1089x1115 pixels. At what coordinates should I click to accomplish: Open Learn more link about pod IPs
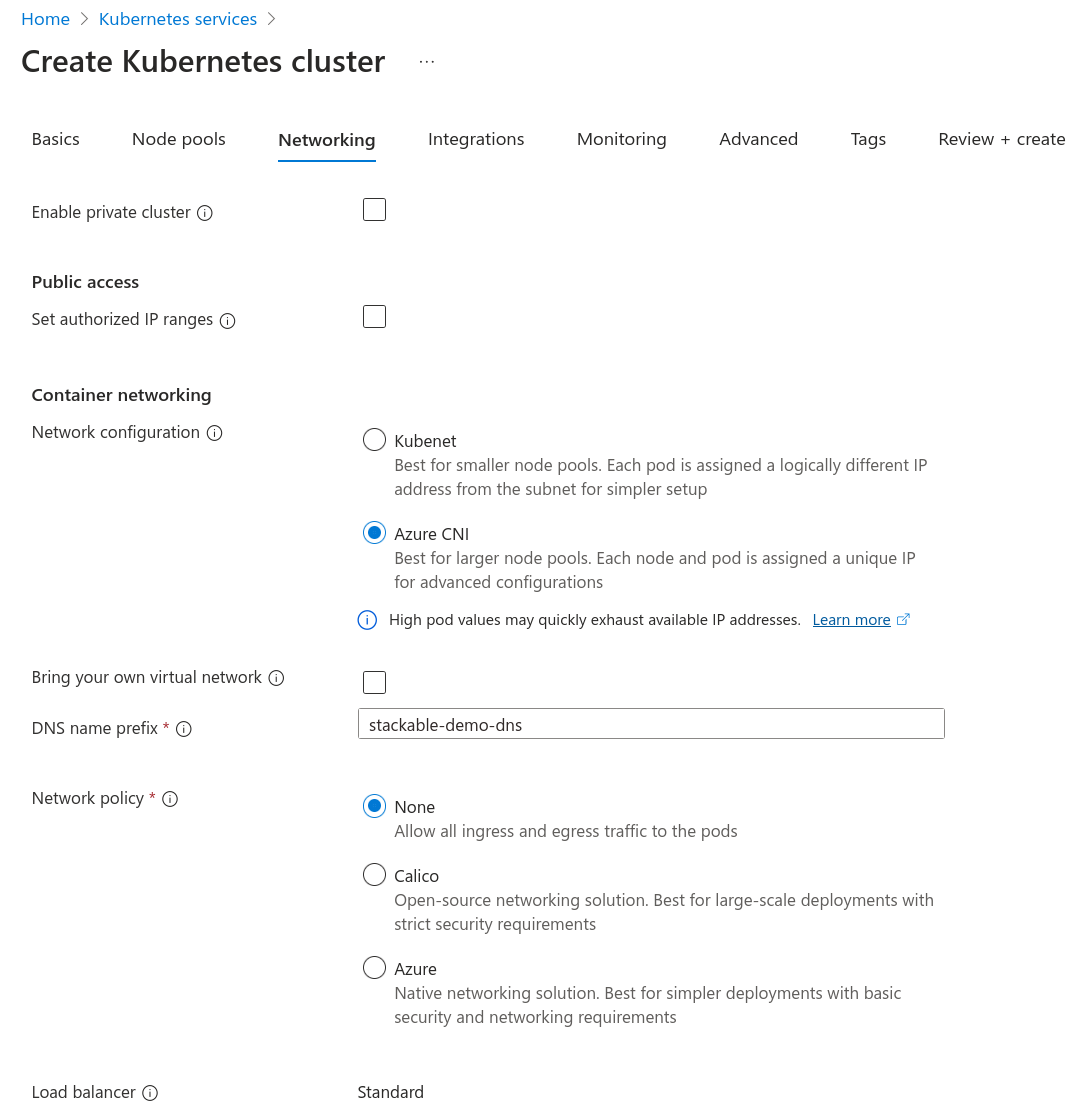point(851,620)
